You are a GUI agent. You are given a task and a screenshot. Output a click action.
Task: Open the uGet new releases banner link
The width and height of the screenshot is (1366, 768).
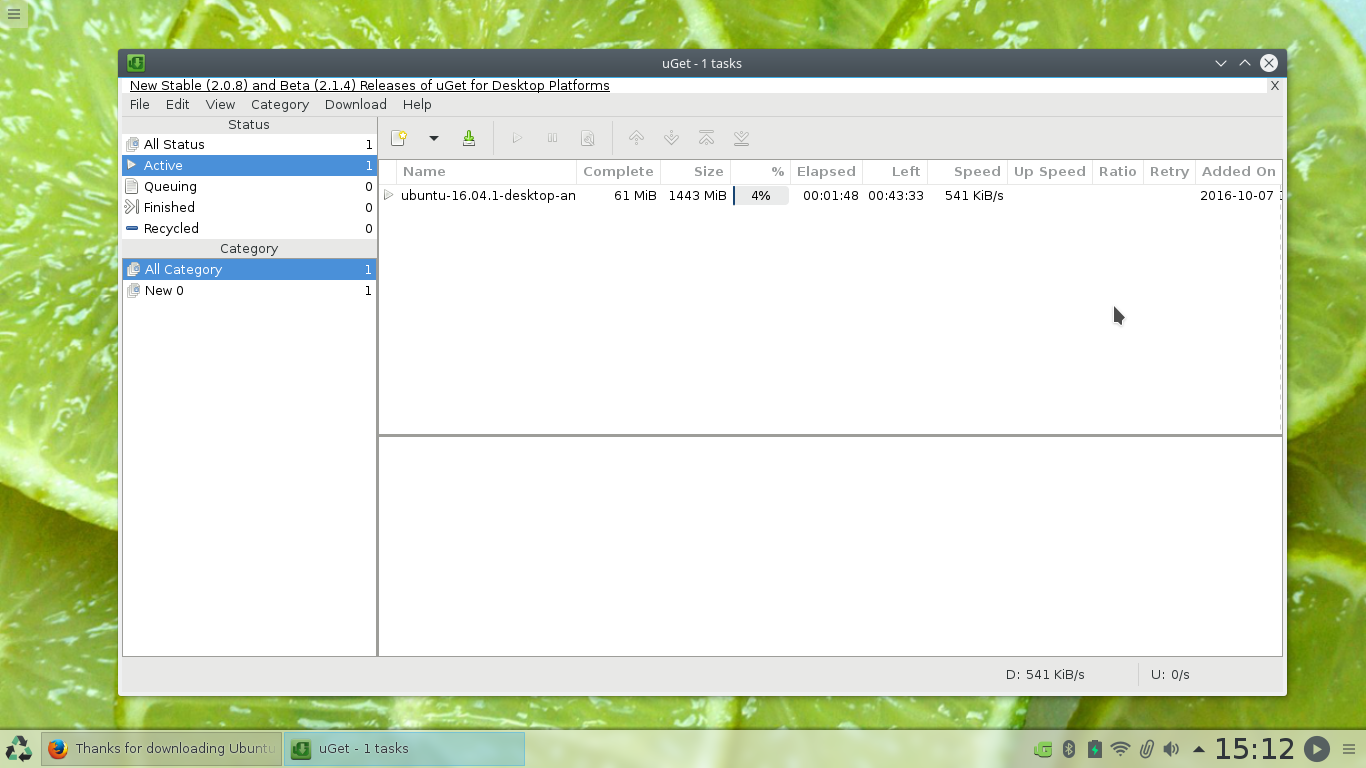click(370, 86)
